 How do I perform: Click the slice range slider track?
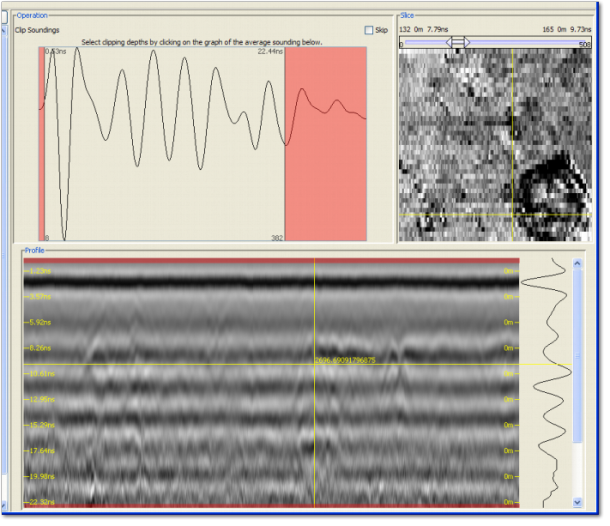coord(495,42)
